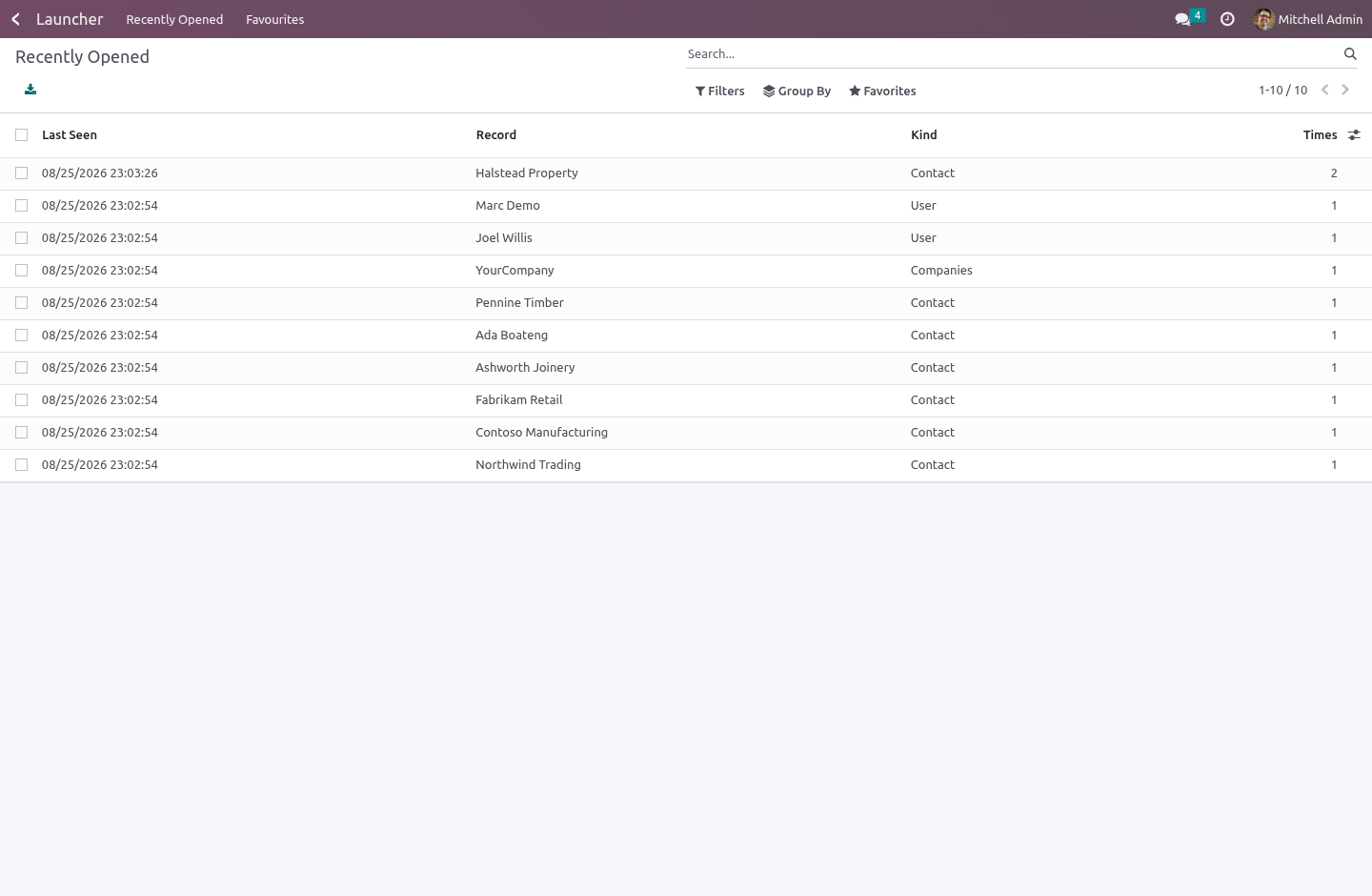This screenshot has height=896, width=1372.
Task: Open the Mitchell Admin user menu
Action: (1308, 19)
